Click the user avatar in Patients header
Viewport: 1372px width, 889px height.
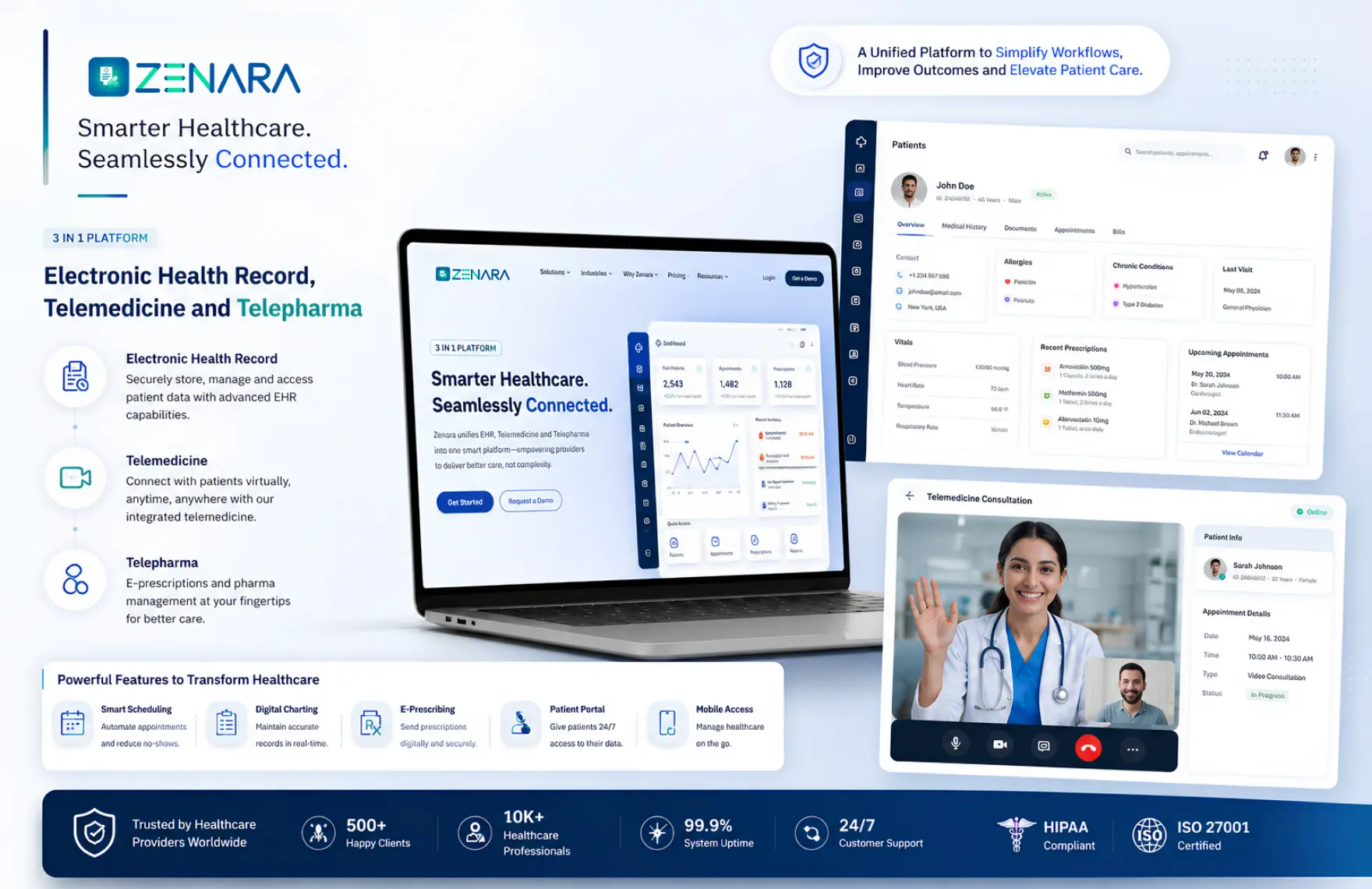pos(1295,156)
